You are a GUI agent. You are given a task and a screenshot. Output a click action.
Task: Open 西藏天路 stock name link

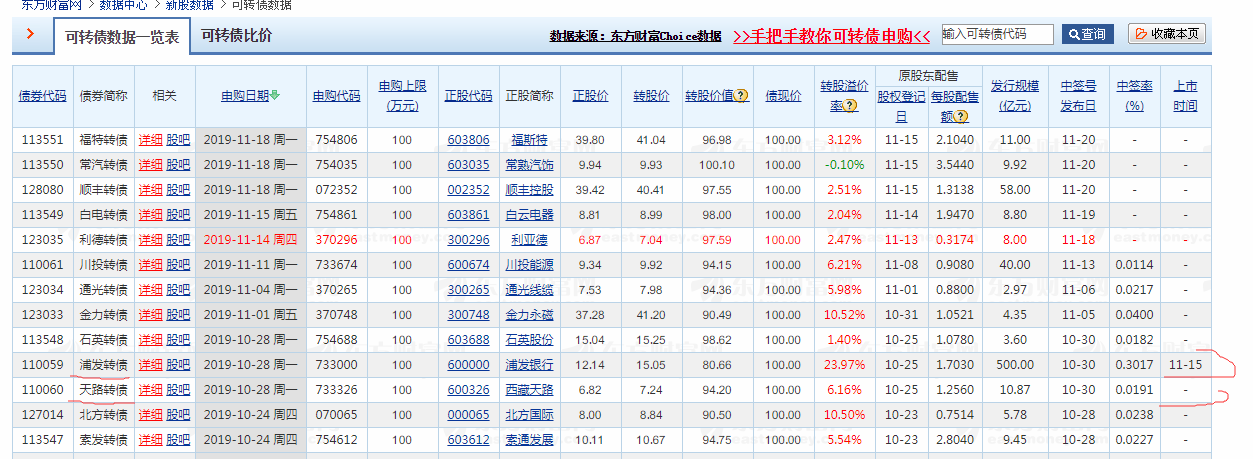pos(529,390)
